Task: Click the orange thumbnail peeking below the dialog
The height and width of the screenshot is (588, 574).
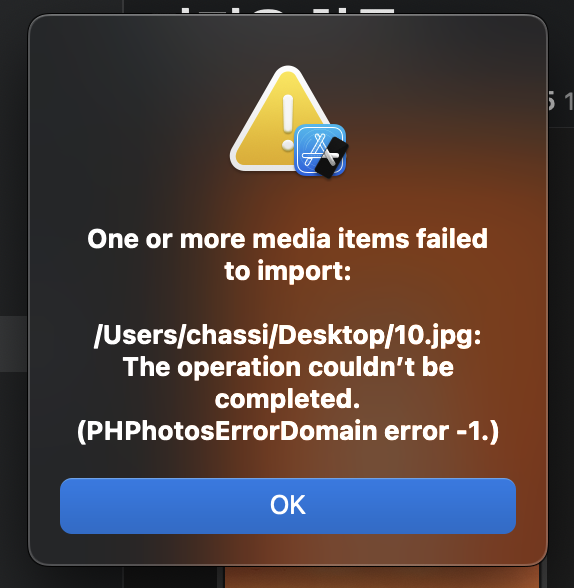Action: point(382,577)
